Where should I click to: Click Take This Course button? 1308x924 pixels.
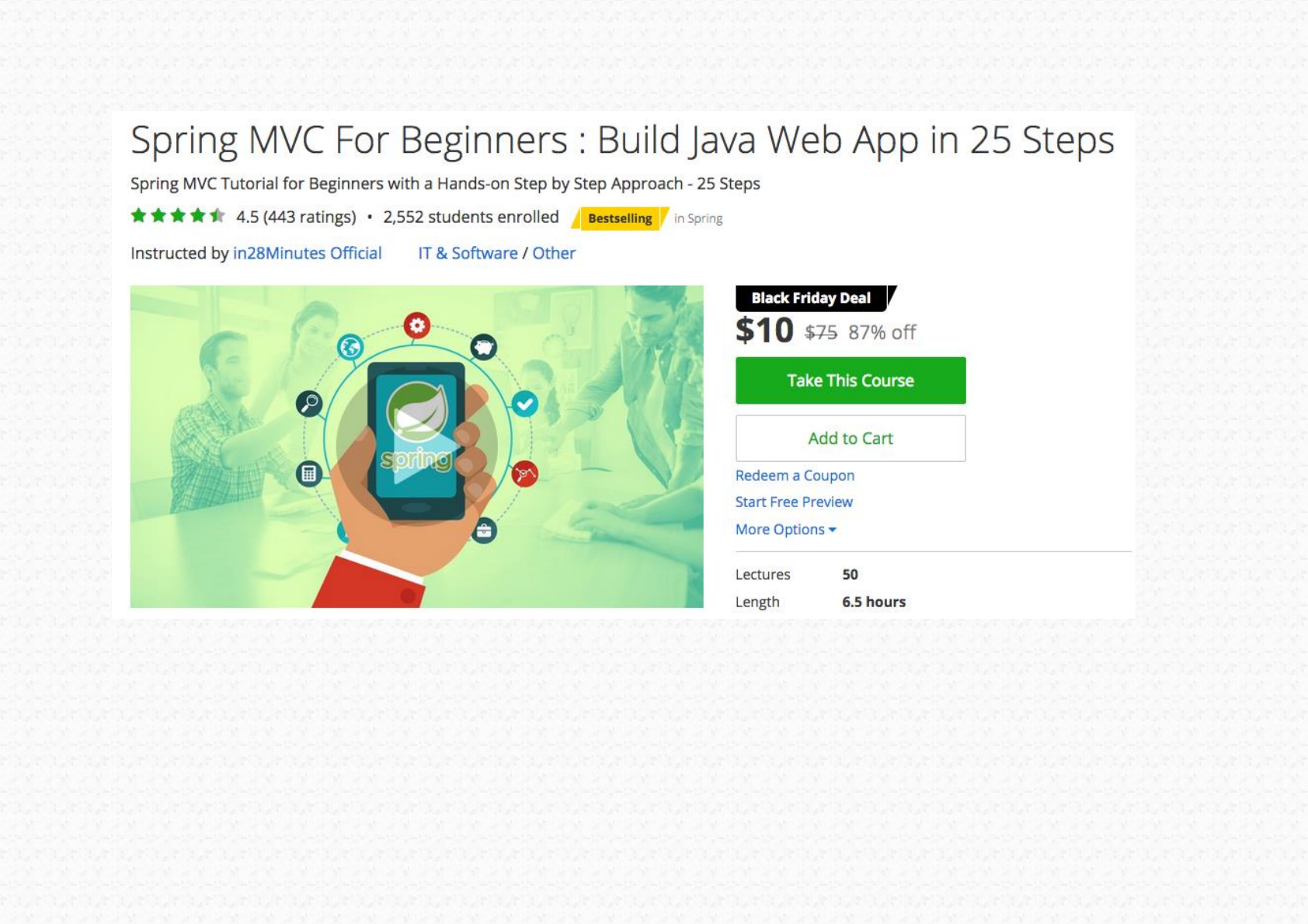(x=851, y=380)
